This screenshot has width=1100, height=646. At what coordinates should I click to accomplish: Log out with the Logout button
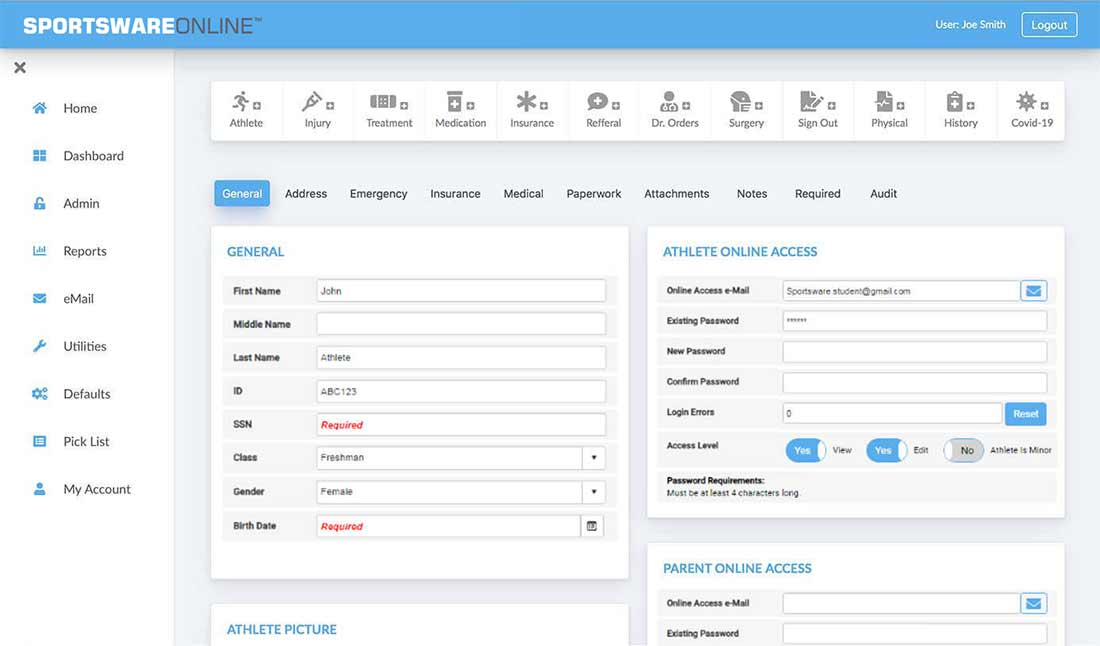coord(1049,24)
